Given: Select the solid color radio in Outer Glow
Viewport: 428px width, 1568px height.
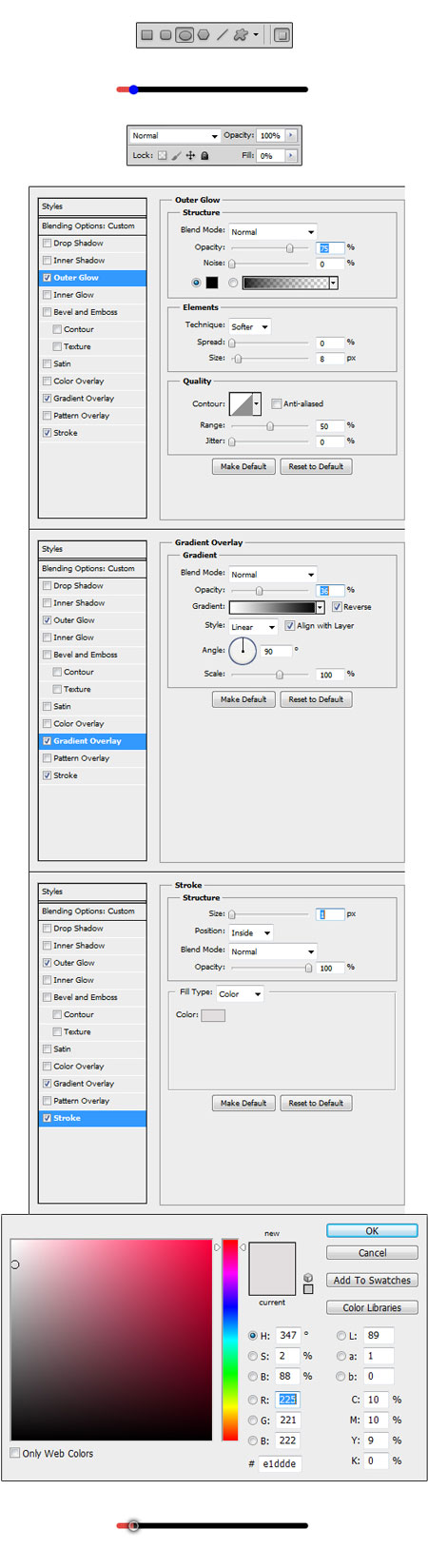Looking at the screenshot, I should pos(197,283).
